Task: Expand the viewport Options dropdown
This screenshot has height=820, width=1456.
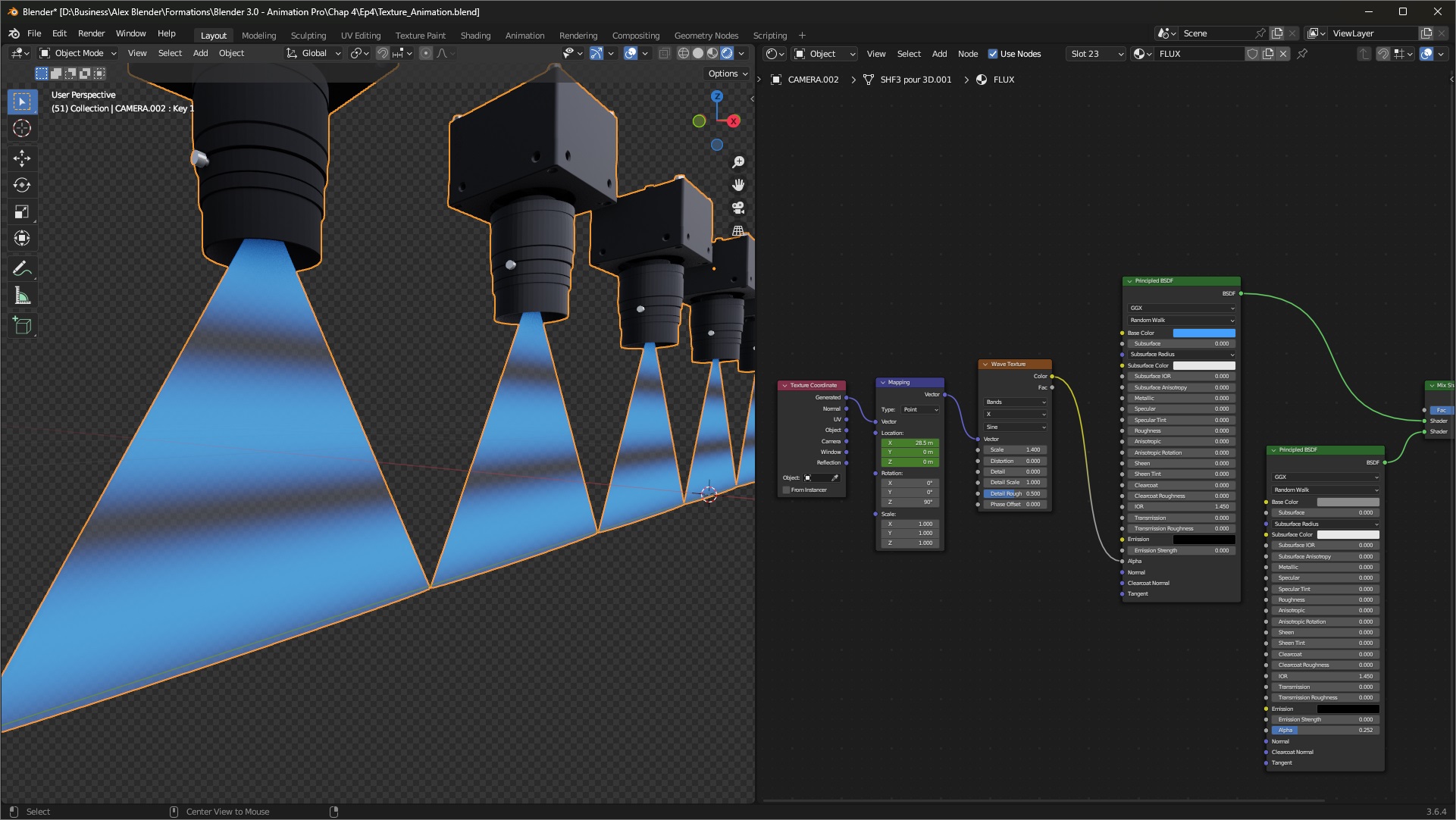Action: [x=728, y=74]
